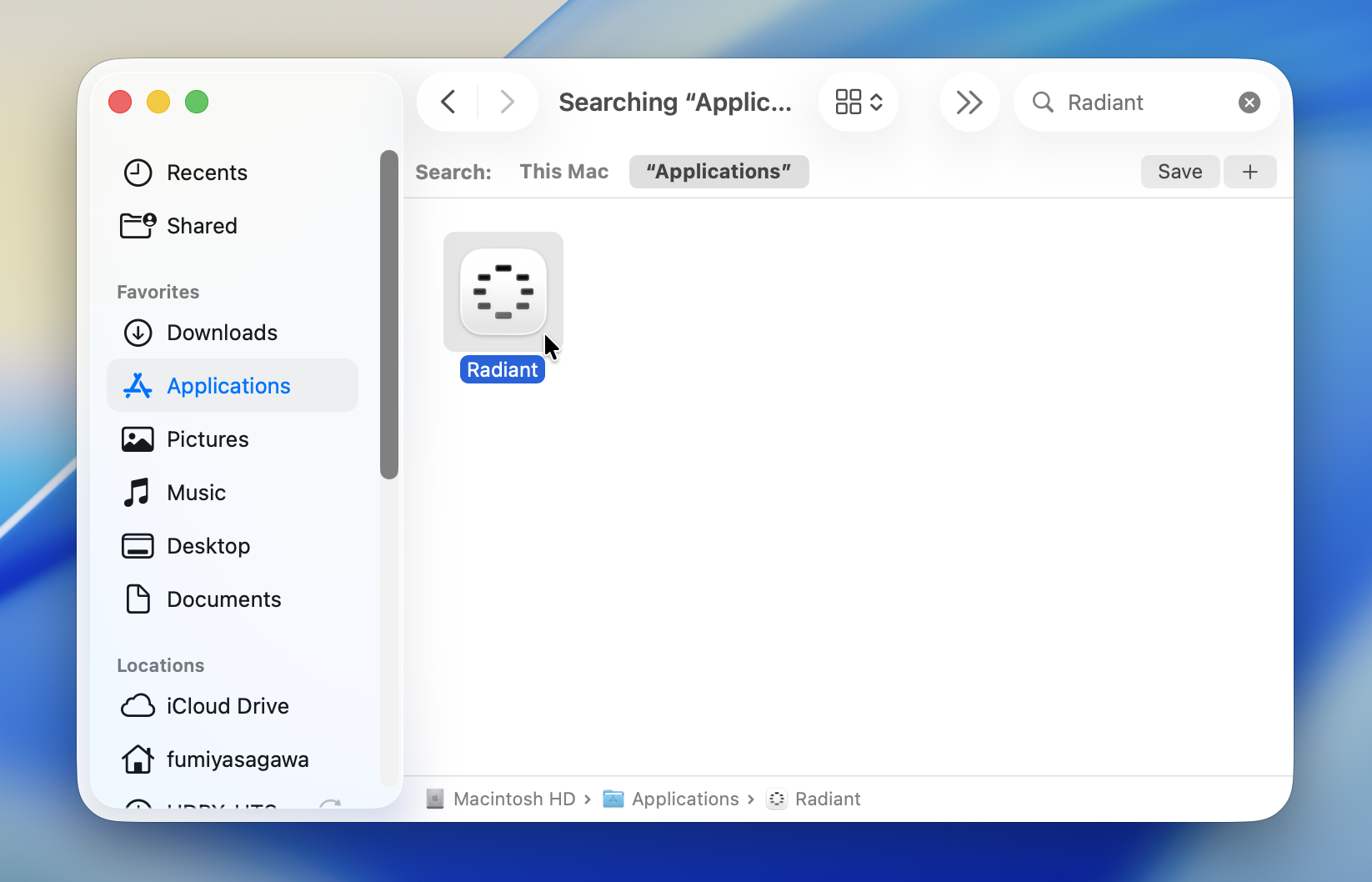Viewport: 1372px width, 882px height.
Task: Switch search scope to This Mac
Action: click(x=563, y=172)
